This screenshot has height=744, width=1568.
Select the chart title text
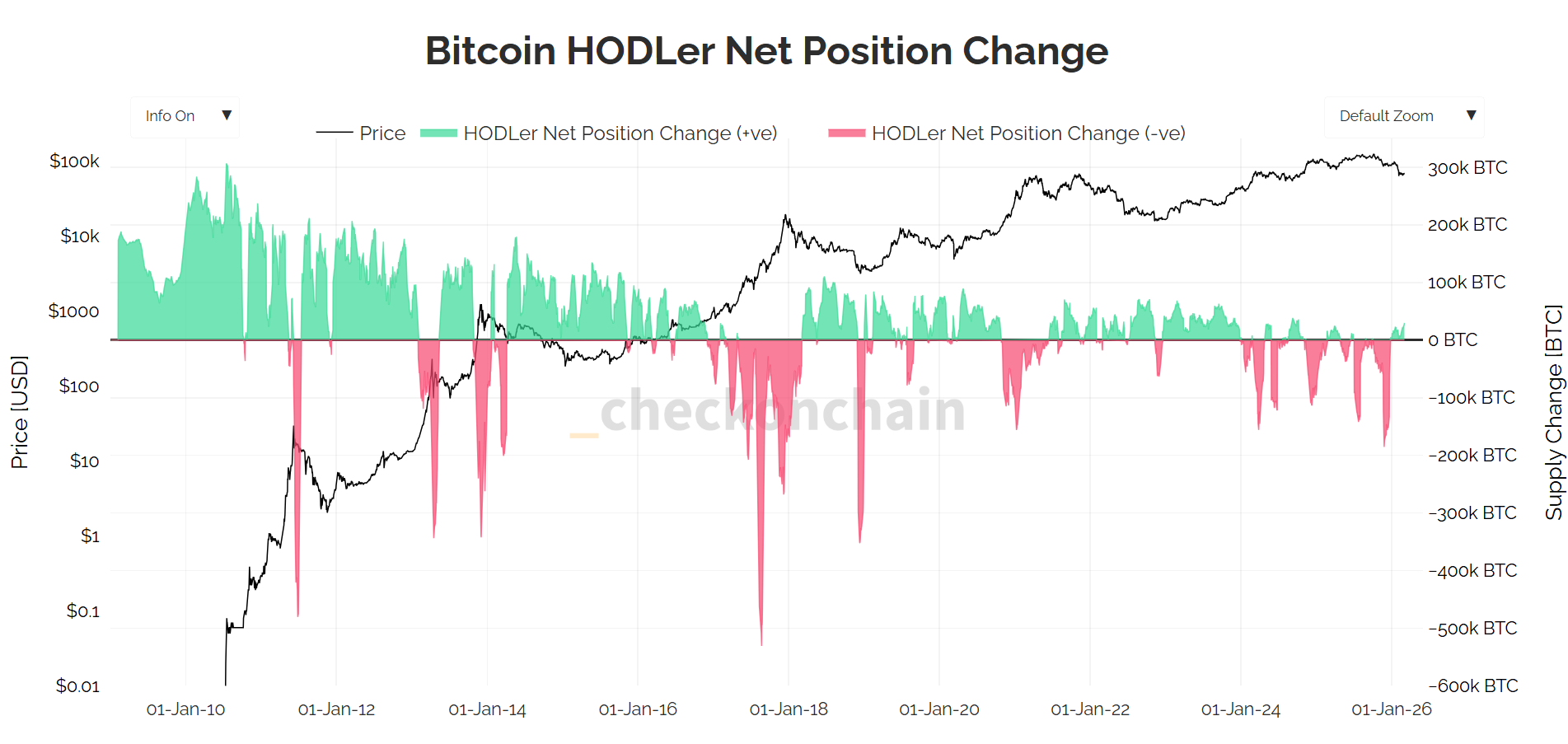[x=767, y=50]
